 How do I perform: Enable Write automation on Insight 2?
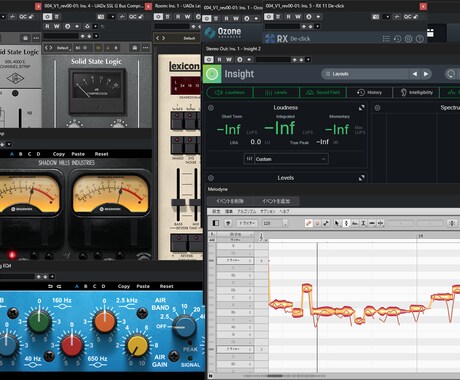coord(229,59)
